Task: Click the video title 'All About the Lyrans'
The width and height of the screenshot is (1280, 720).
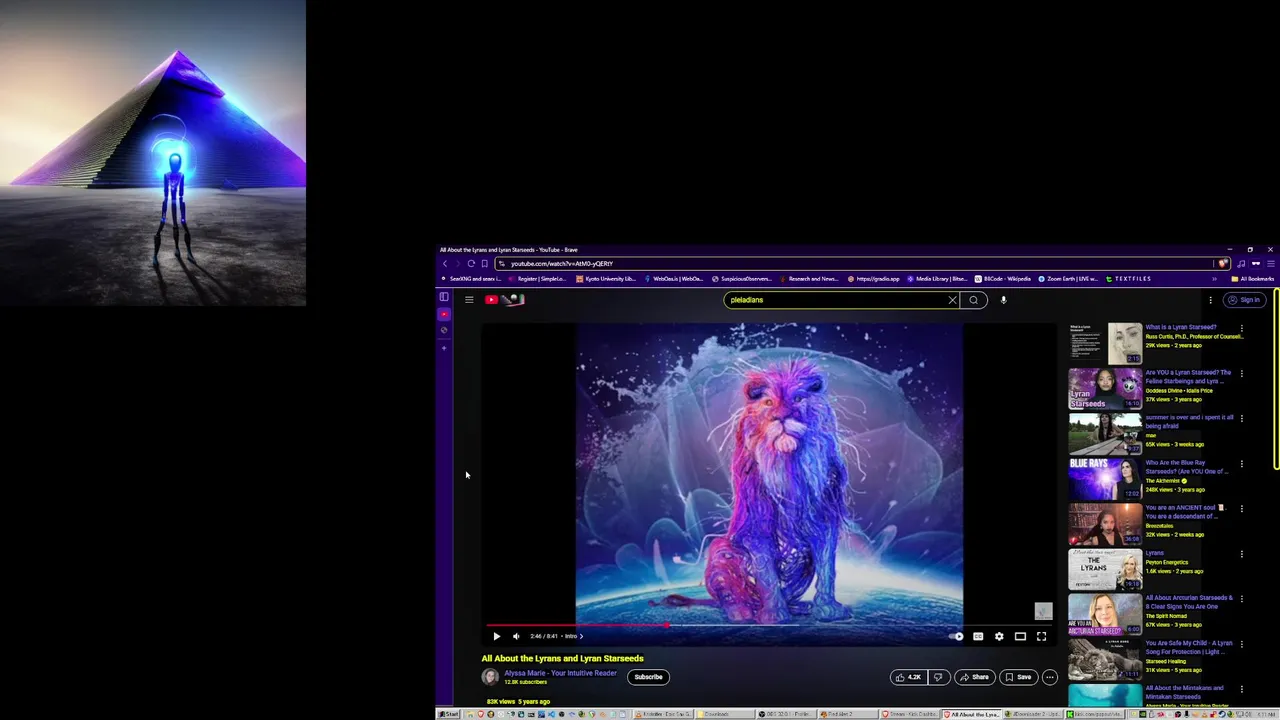Action: click(x=562, y=658)
